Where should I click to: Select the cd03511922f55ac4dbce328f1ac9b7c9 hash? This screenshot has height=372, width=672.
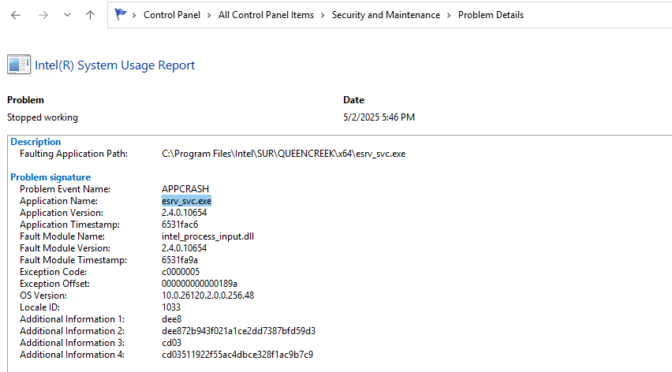[x=237, y=355]
